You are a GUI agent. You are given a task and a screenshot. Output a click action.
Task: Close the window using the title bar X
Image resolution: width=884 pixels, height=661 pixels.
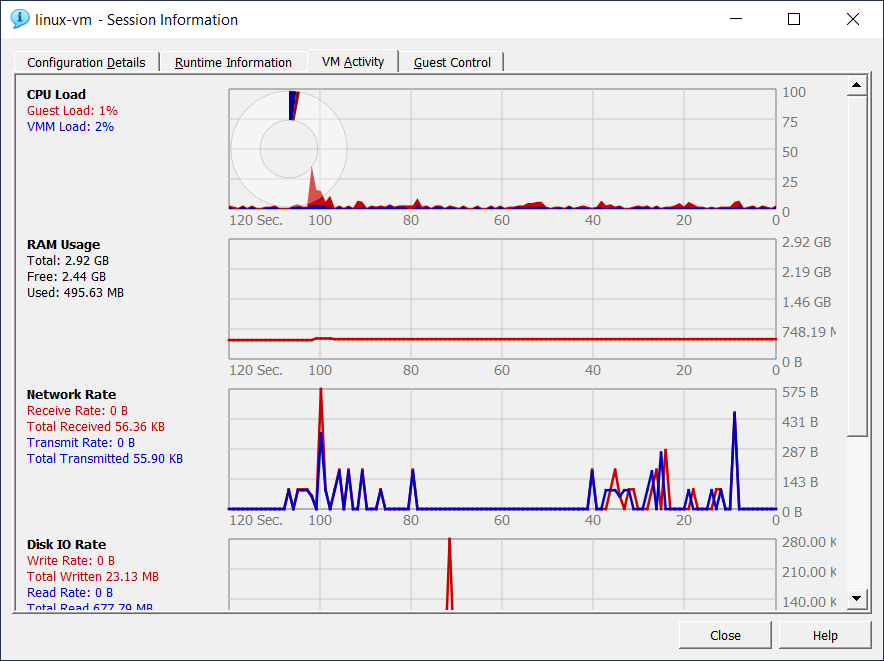852,19
